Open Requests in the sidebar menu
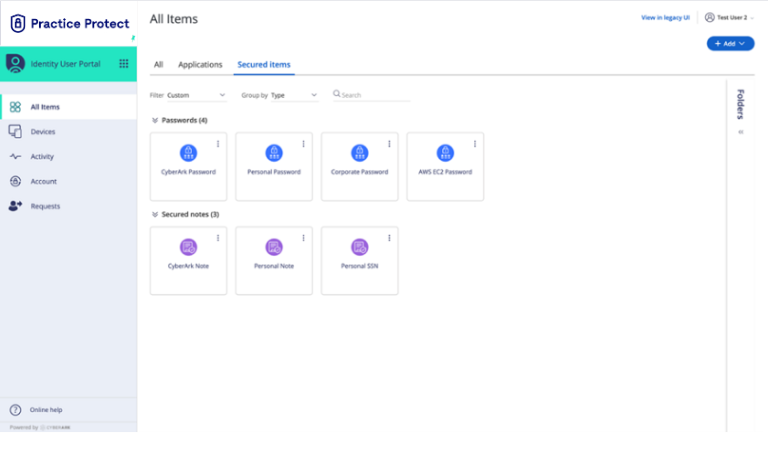 [x=69, y=206]
